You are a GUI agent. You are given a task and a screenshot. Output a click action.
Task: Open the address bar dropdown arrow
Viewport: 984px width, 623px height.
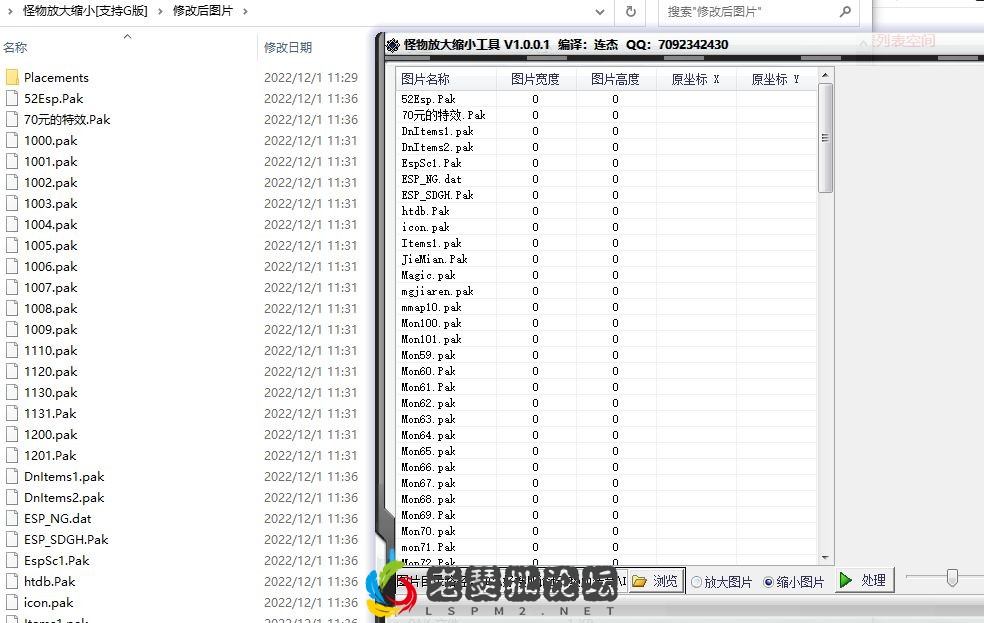click(602, 12)
